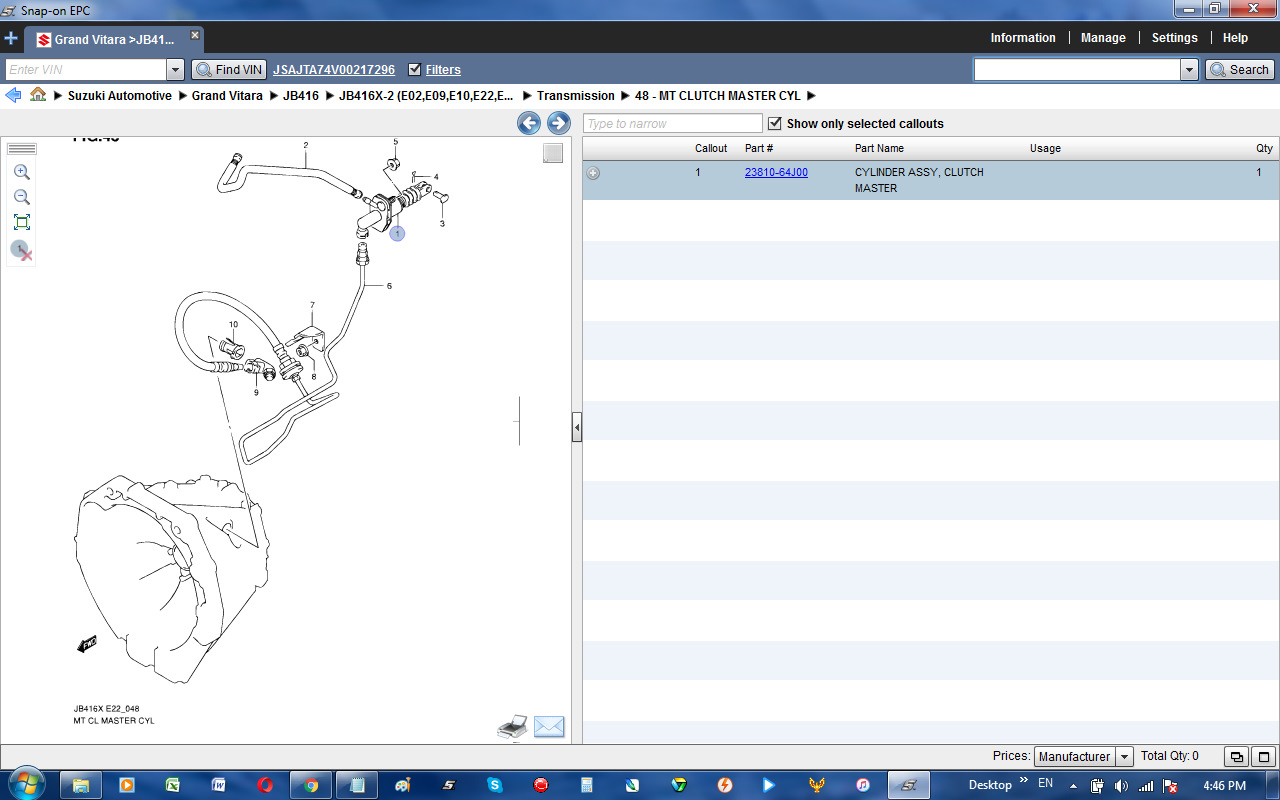Zoom in on the parts diagram
The width and height of the screenshot is (1280, 800).
(x=22, y=172)
